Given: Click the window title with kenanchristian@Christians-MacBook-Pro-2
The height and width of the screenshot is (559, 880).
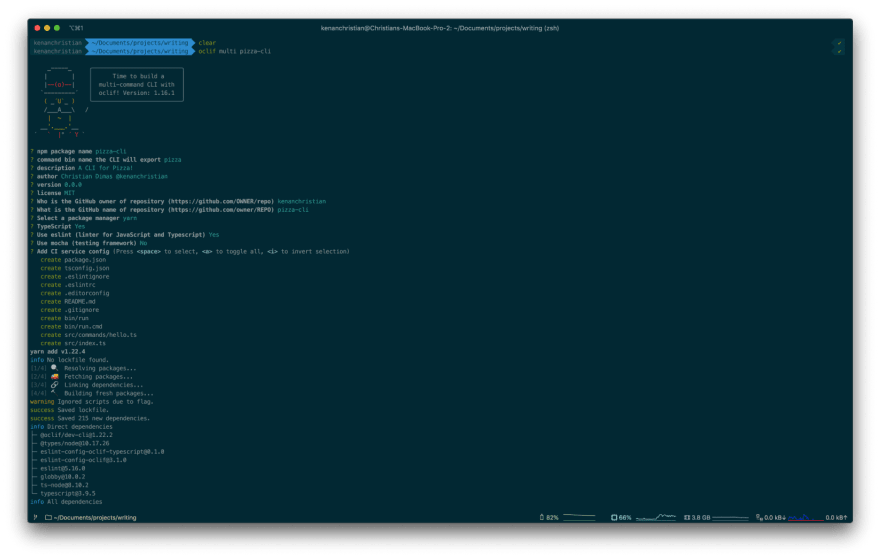Looking at the screenshot, I should 439,28.
